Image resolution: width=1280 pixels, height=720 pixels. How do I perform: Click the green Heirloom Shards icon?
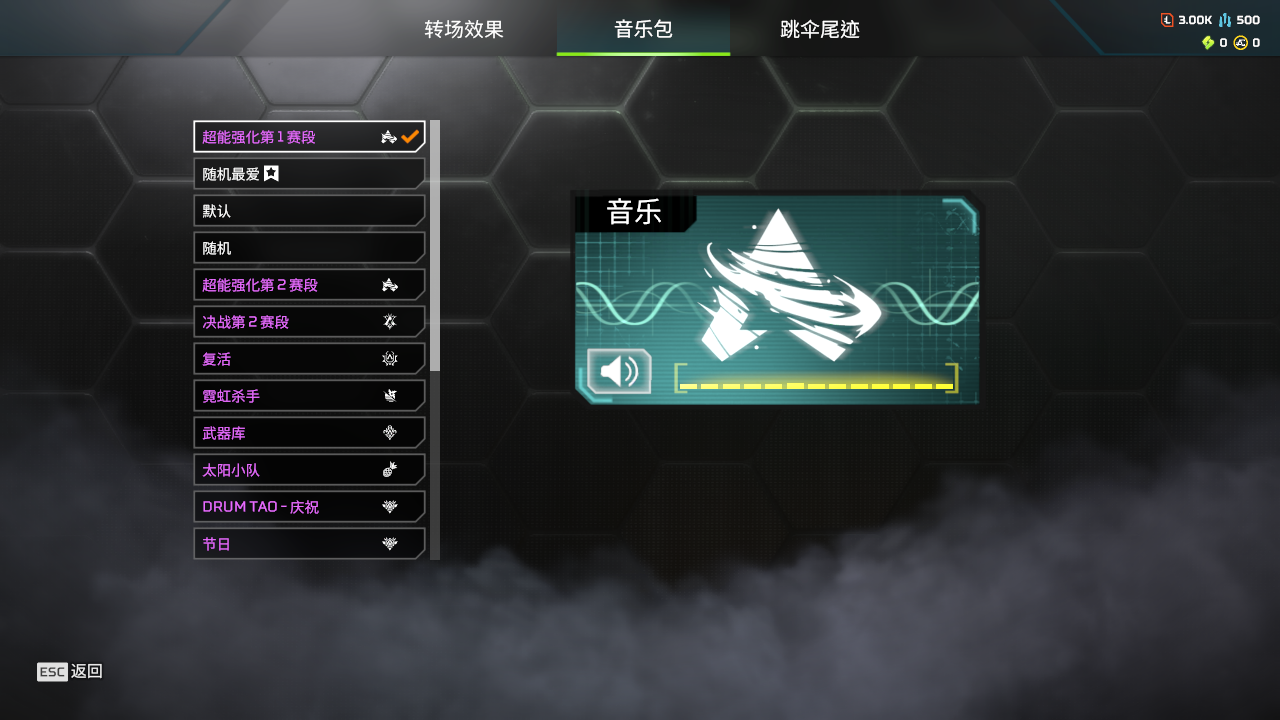[x=1208, y=43]
